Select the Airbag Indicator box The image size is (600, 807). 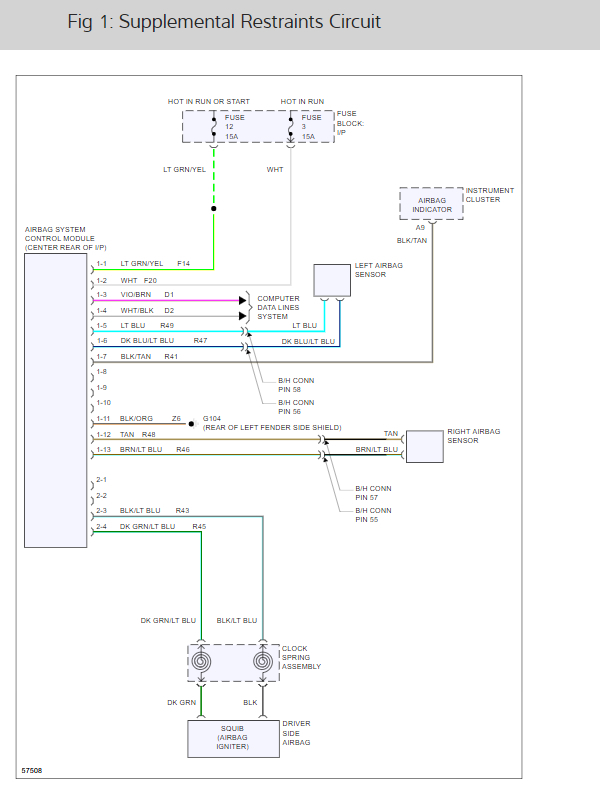pos(431,204)
